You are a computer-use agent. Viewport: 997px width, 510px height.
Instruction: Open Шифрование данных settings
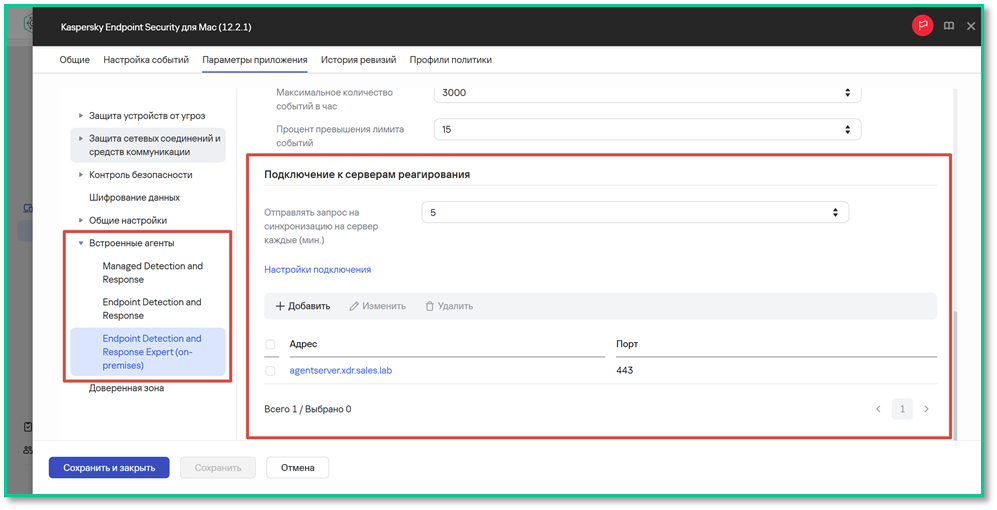(134, 197)
